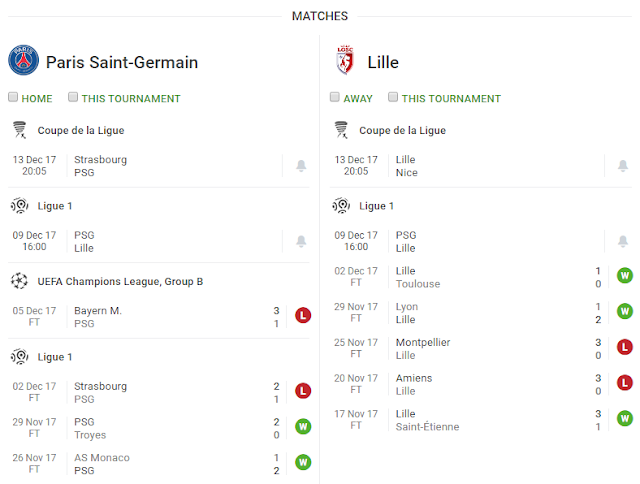Check THIS TOURNAMENT under Lille
The image size is (640, 484).
(393, 97)
